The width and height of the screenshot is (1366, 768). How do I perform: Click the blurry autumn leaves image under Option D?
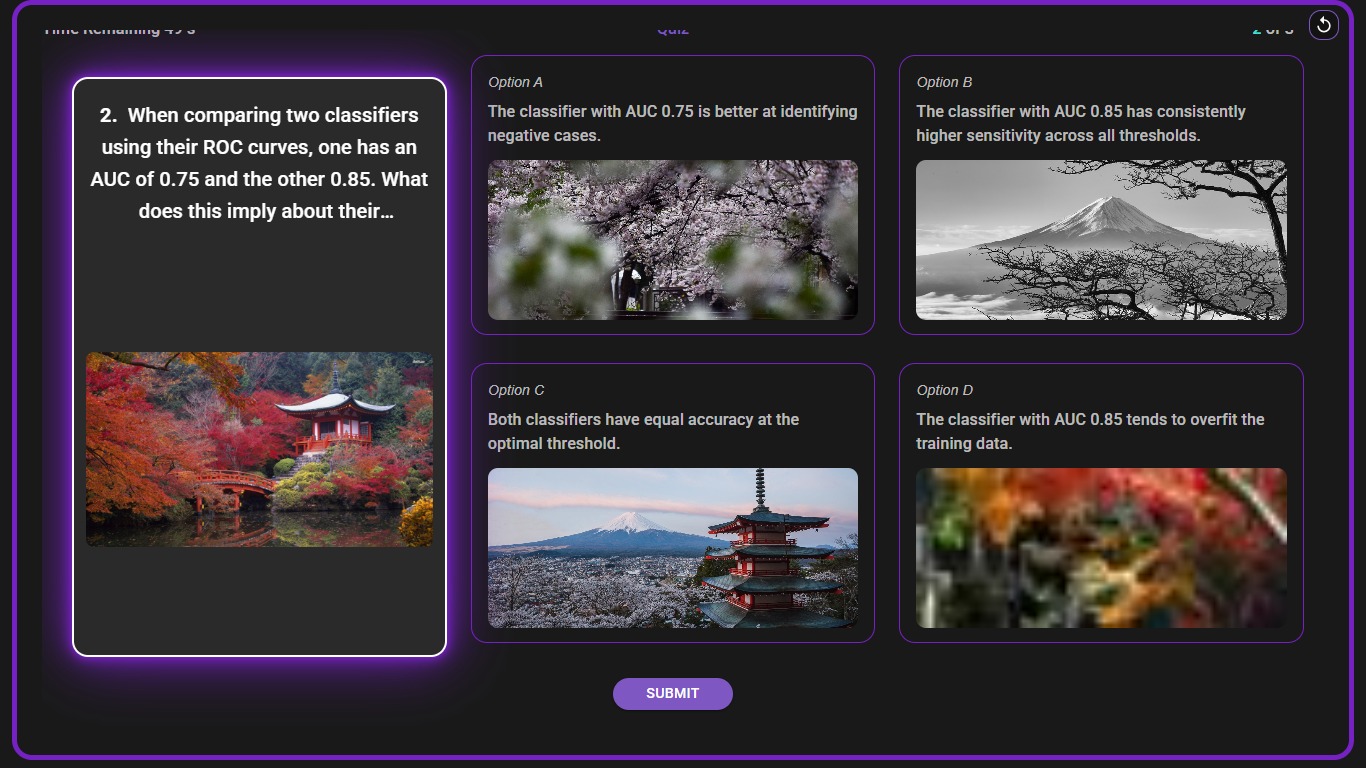(x=1100, y=547)
